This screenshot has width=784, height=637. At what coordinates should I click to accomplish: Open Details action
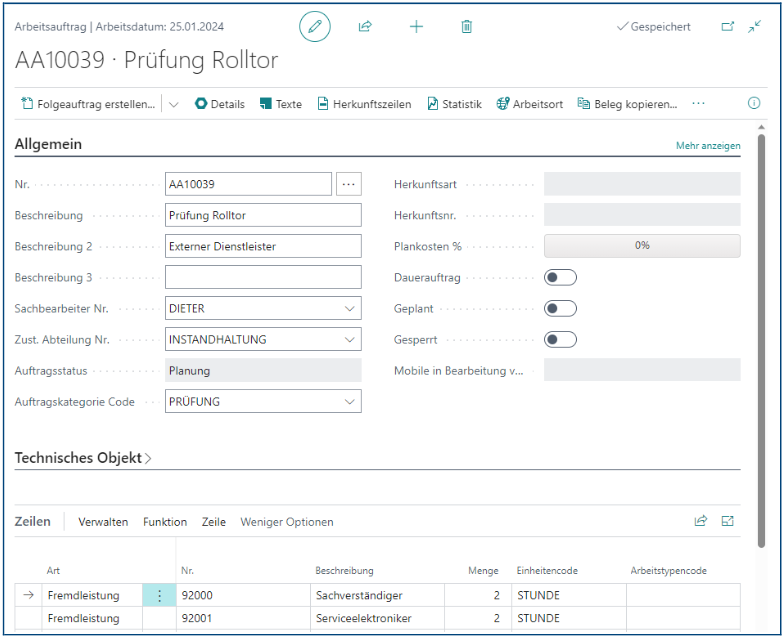(220, 104)
